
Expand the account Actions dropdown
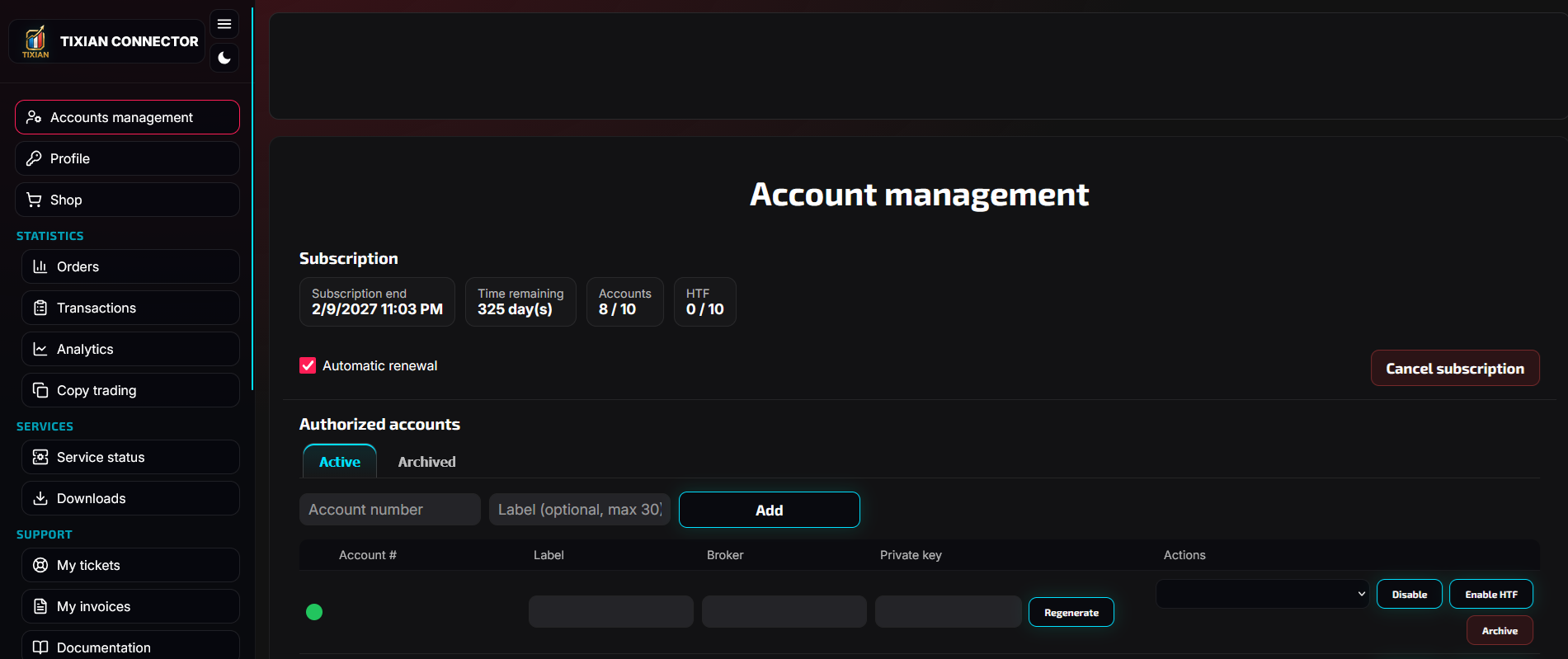point(1262,594)
